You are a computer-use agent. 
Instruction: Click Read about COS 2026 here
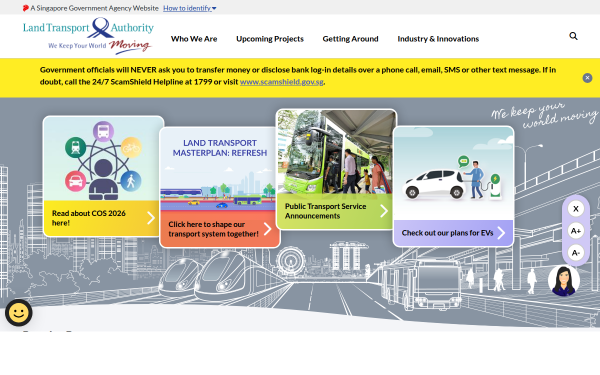pyautogui.click(x=89, y=218)
